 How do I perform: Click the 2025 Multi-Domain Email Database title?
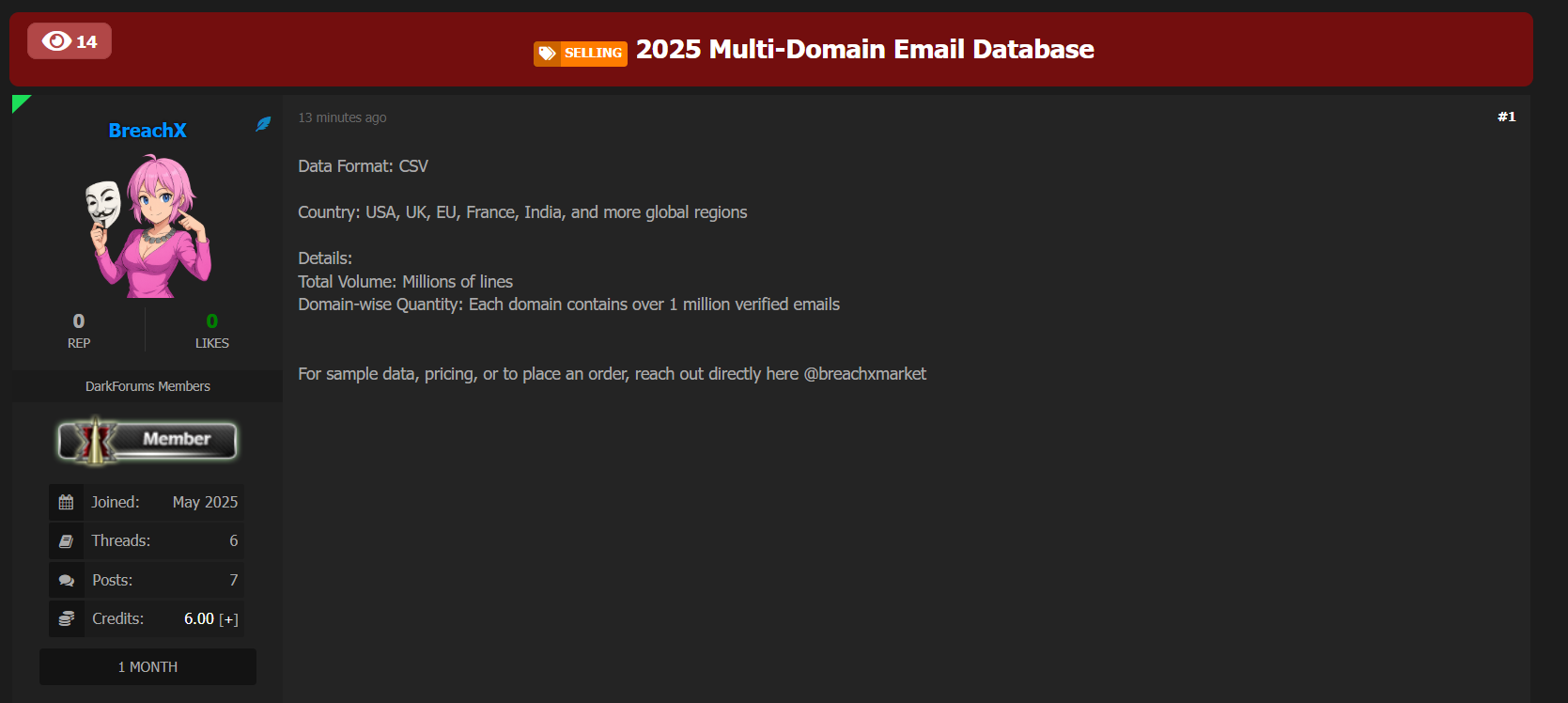pyautogui.click(x=864, y=49)
